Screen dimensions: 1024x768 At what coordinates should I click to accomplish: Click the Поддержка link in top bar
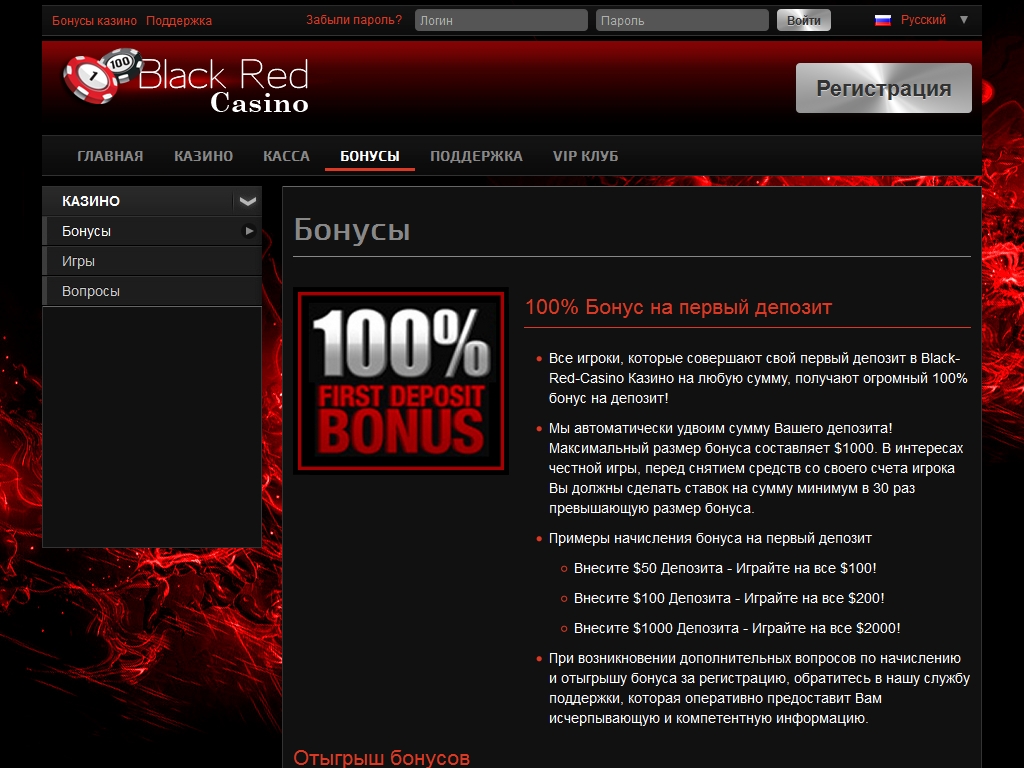(179, 20)
